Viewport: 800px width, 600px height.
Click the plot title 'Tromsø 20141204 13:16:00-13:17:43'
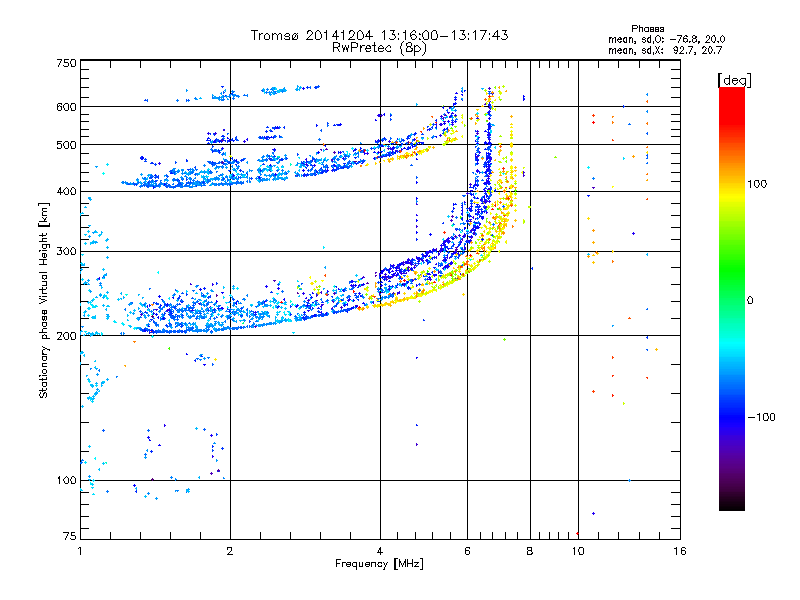click(x=380, y=35)
